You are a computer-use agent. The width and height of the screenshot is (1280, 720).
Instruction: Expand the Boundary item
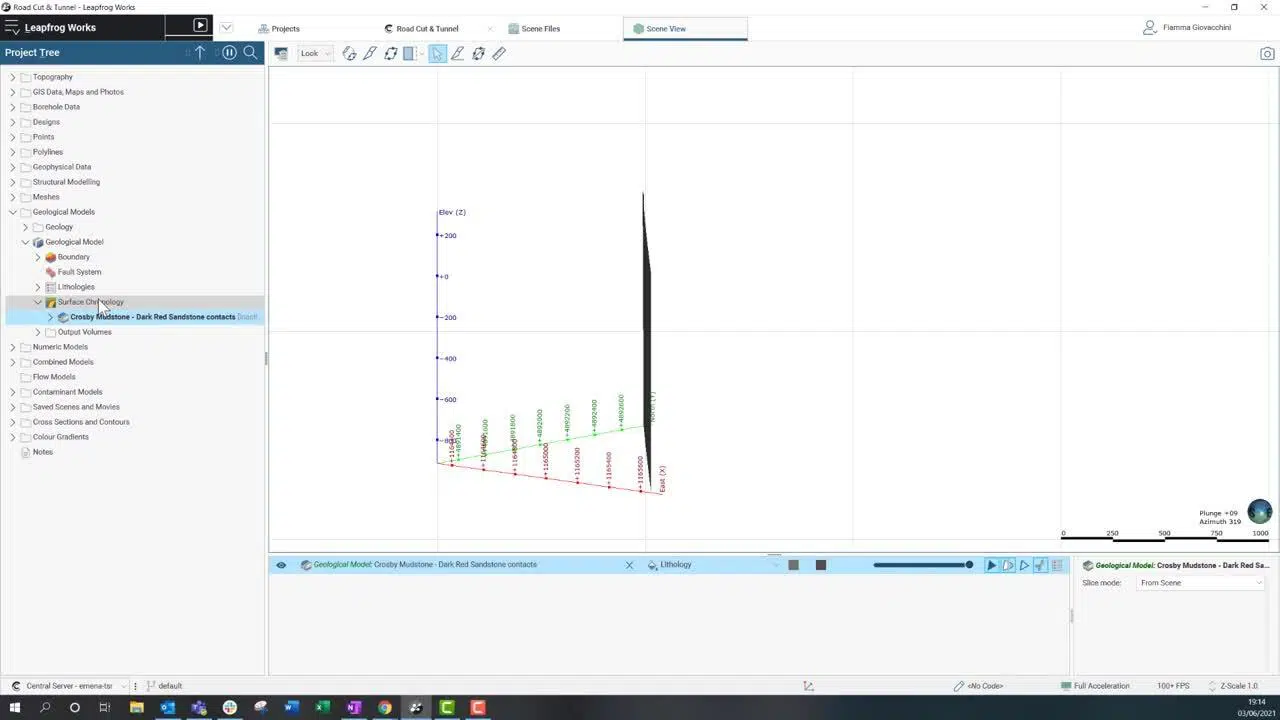[38, 257]
